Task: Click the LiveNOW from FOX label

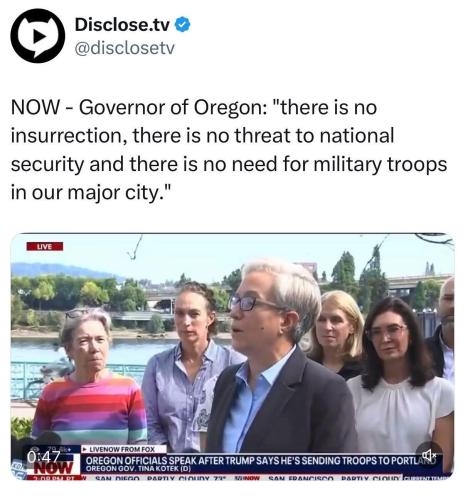Action: [x=122, y=449]
